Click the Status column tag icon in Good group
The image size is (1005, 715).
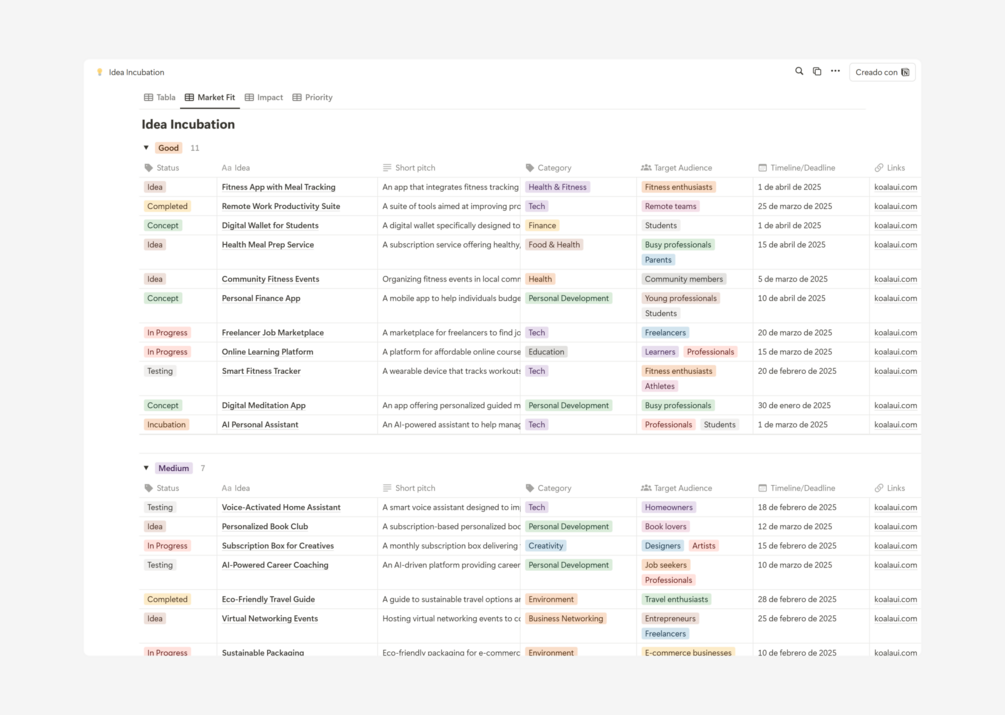(149, 168)
